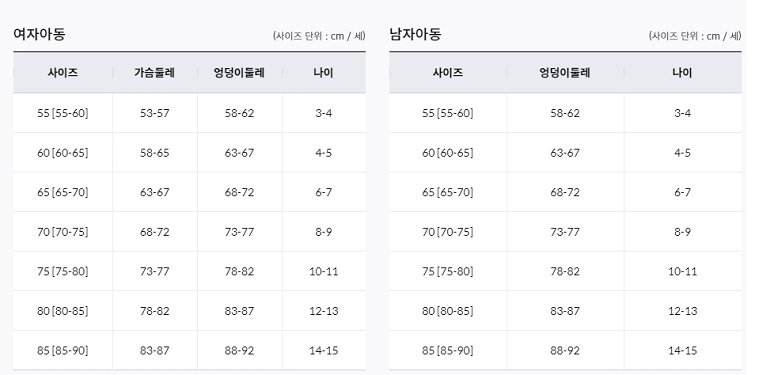Click 사이즈 header in the 여자아동 table
The image size is (759, 375).
(63, 73)
